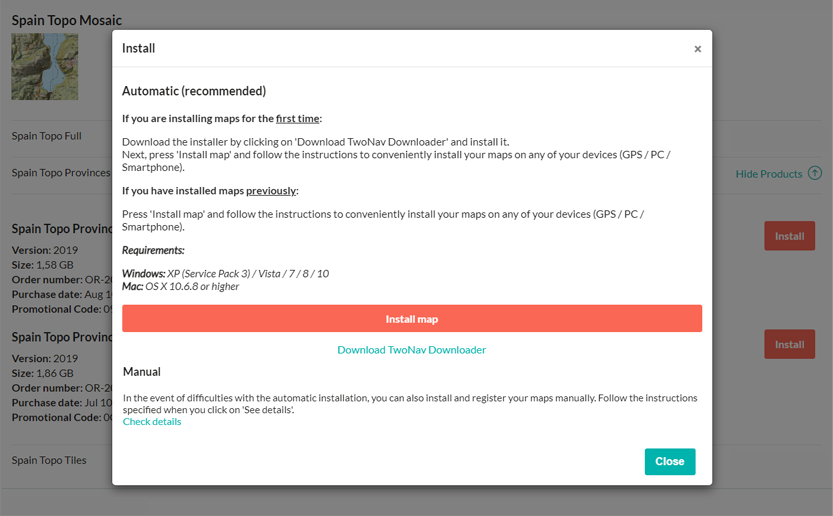Image resolution: width=833 pixels, height=516 pixels.
Task: Close the Install dialog with the X icon
Action: [697, 49]
